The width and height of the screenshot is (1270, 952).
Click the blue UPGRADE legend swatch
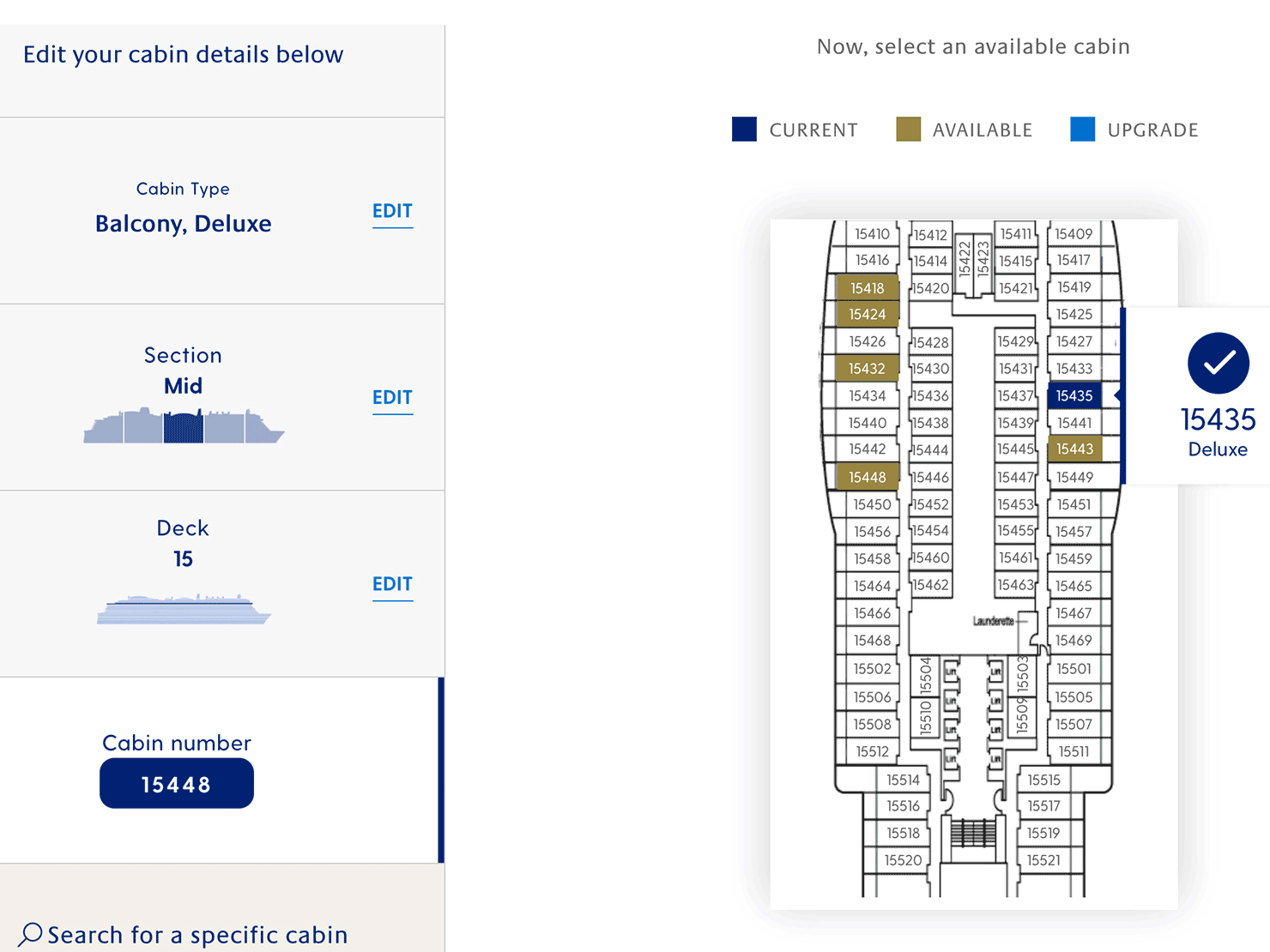[1082, 129]
